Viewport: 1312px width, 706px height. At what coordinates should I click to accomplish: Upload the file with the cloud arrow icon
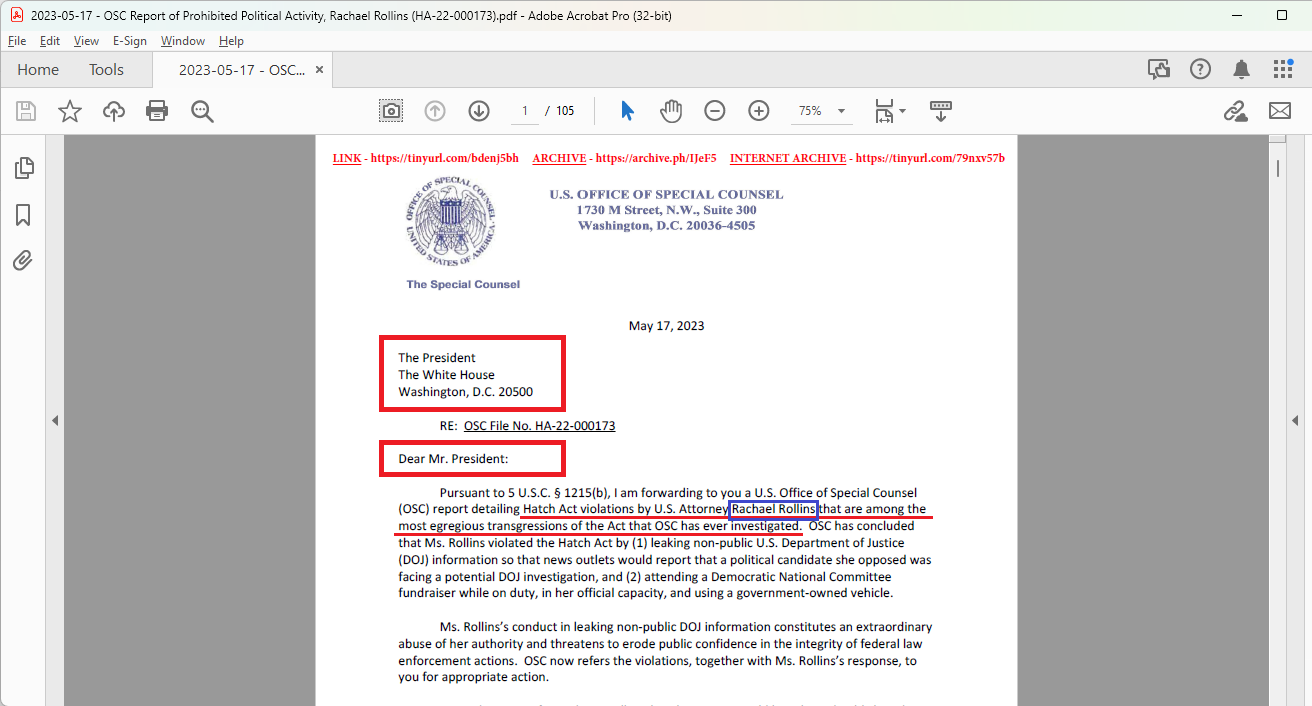click(x=114, y=111)
